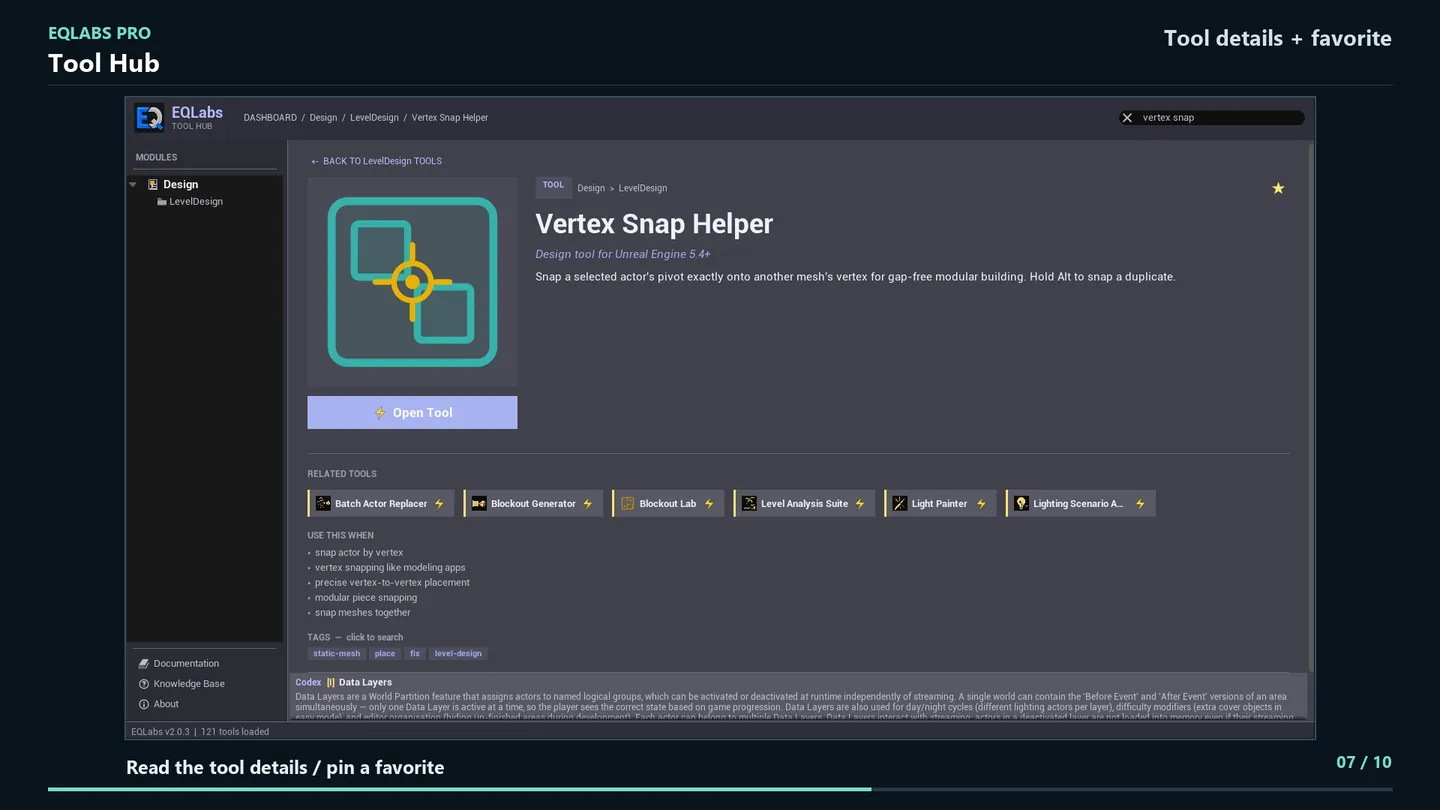This screenshot has width=1440, height=810.
Task: Click the Light Painter icon
Action: pyautogui.click(x=900, y=504)
